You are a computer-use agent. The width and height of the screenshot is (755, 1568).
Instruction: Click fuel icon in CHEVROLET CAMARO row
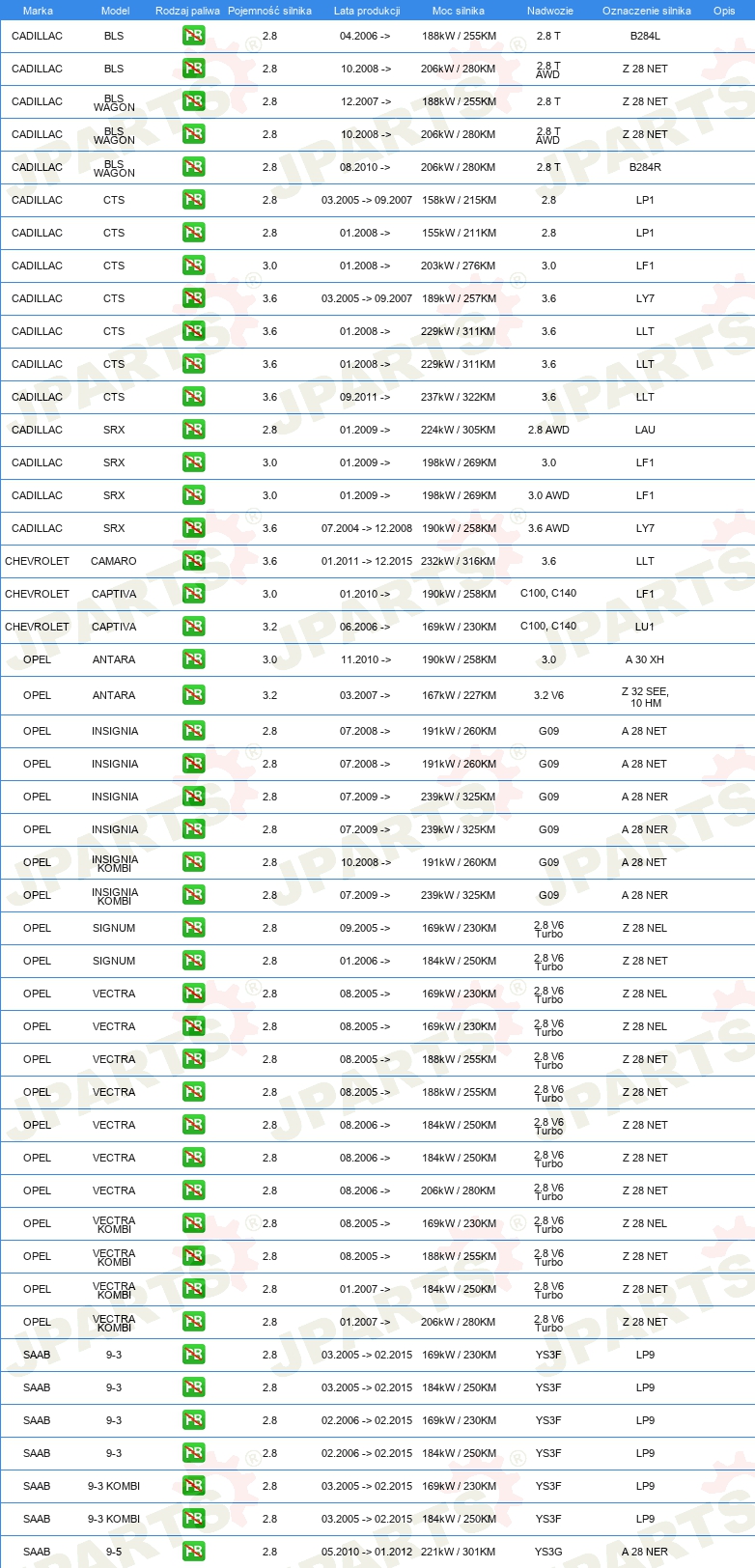point(193,561)
